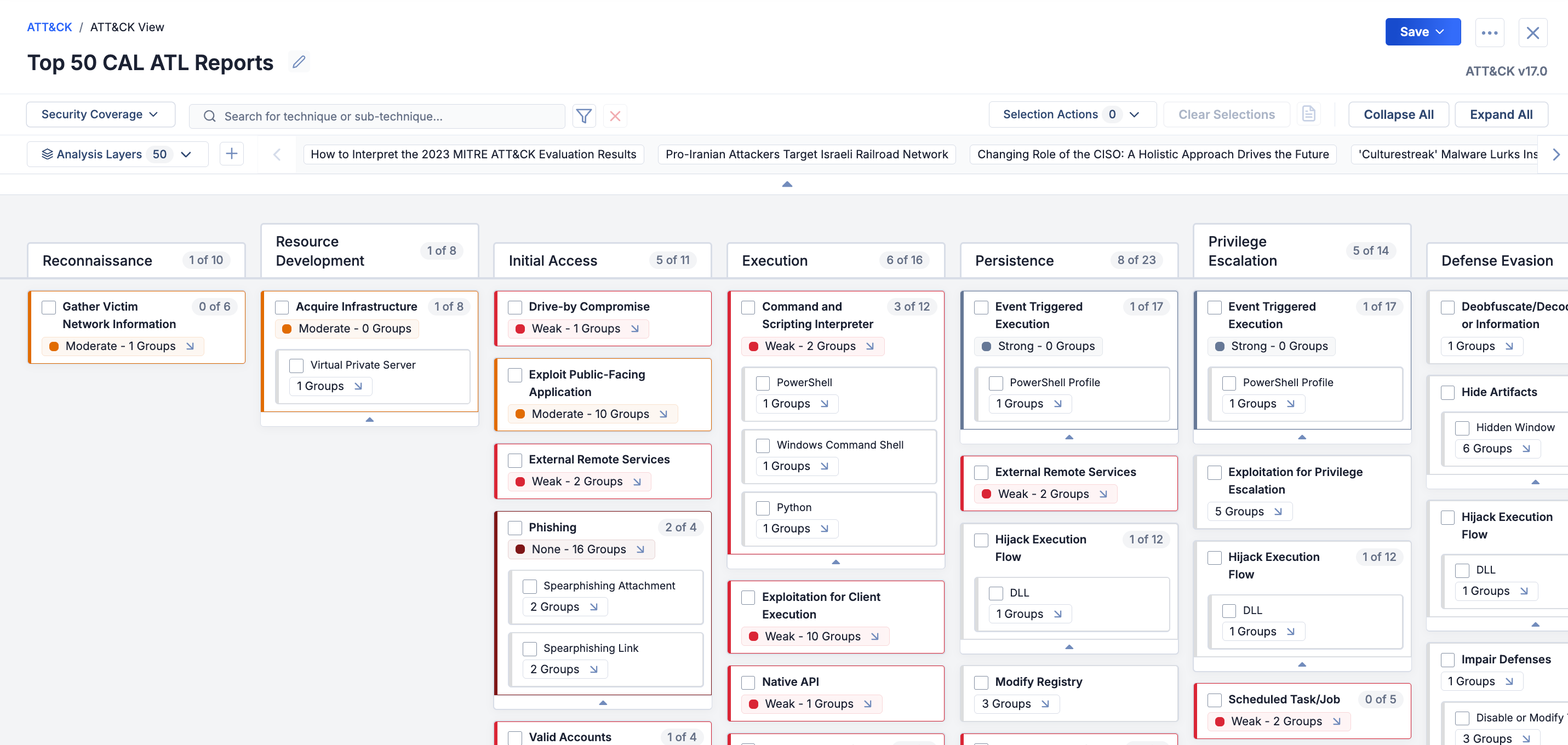Open groups arrow on Drive-by Compromise

click(635, 329)
